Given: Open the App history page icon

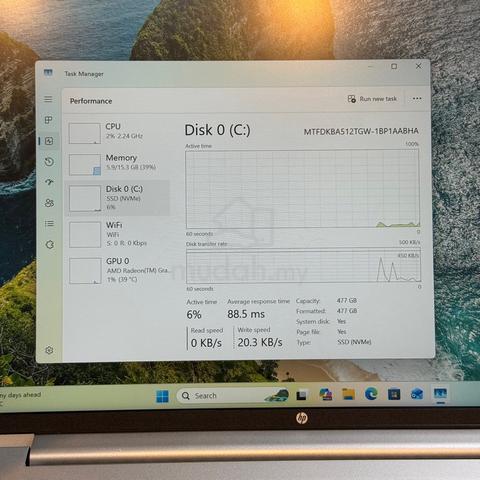Looking at the screenshot, I should pyautogui.click(x=49, y=162).
